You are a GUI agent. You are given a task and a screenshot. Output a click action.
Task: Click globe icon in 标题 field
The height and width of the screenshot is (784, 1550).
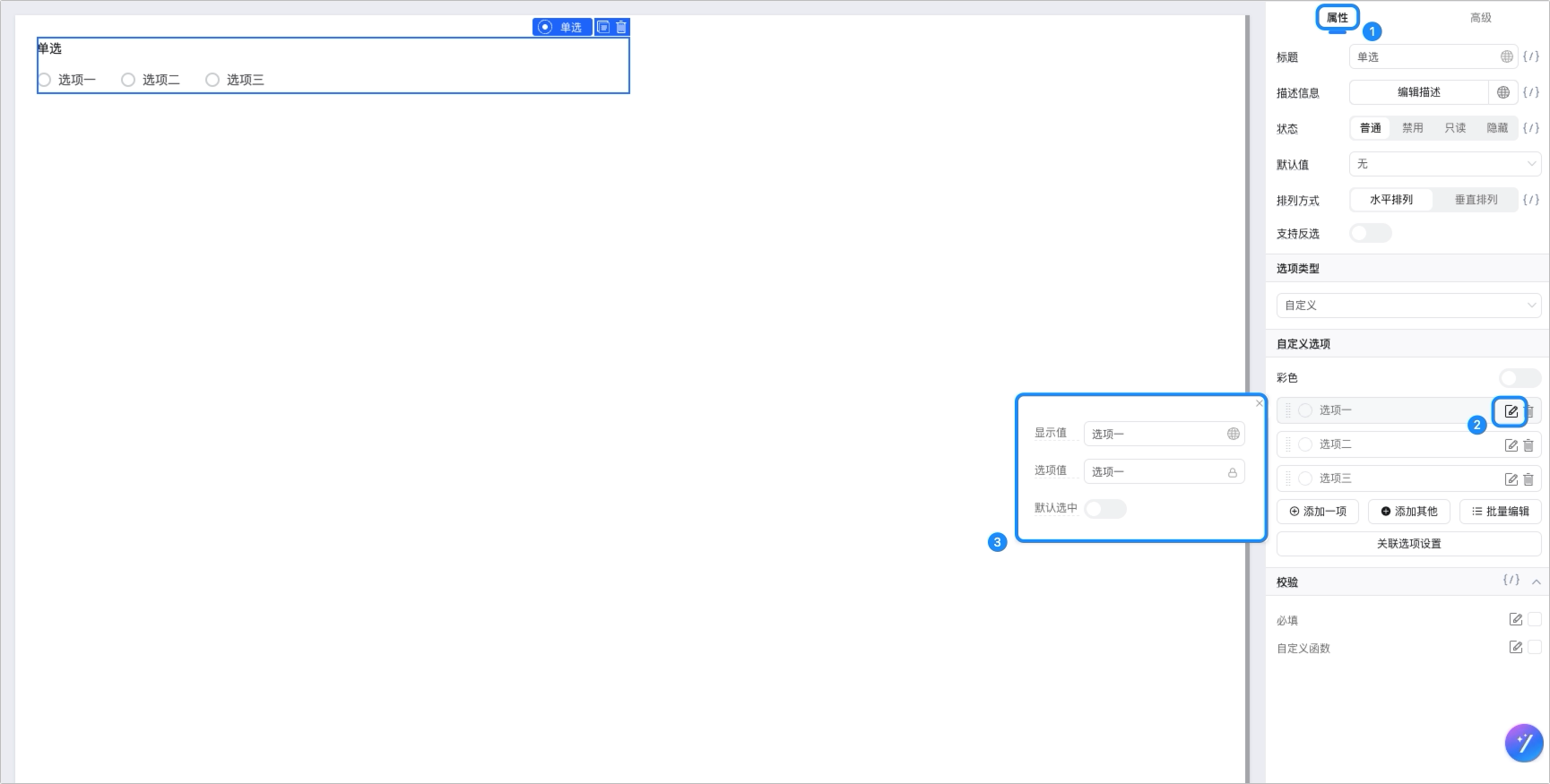(1506, 56)
